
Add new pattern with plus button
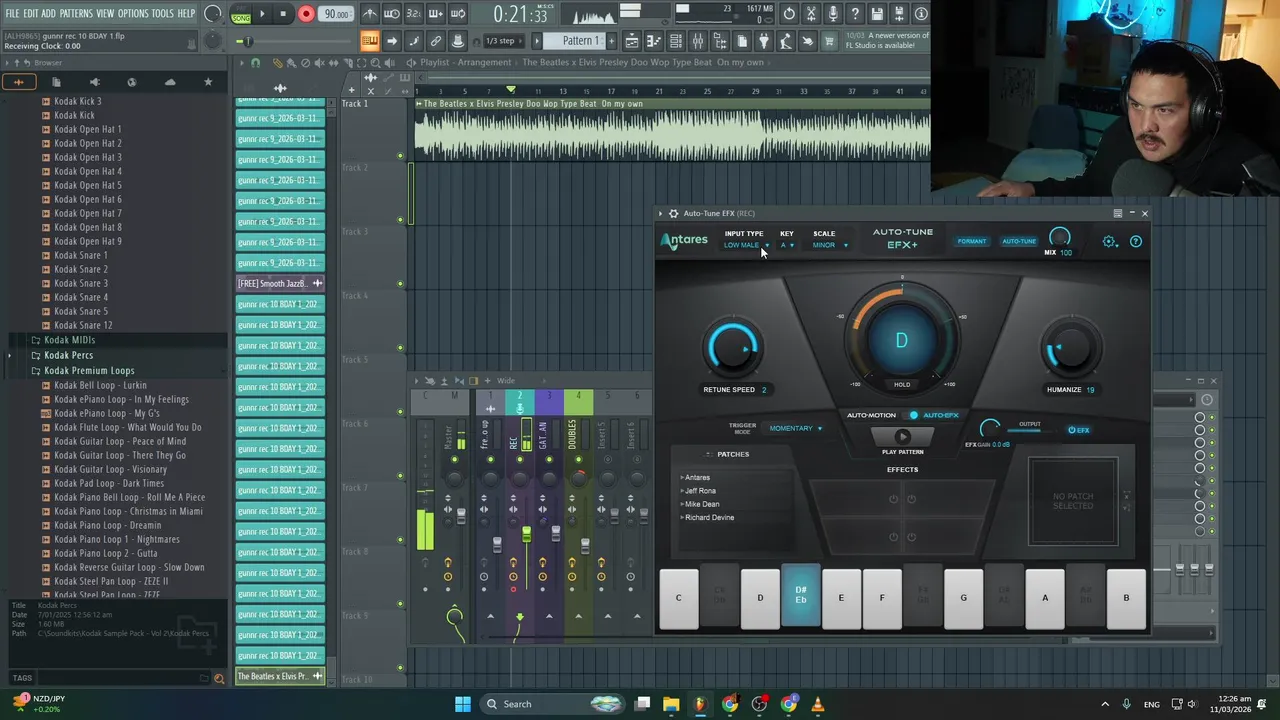610,41
